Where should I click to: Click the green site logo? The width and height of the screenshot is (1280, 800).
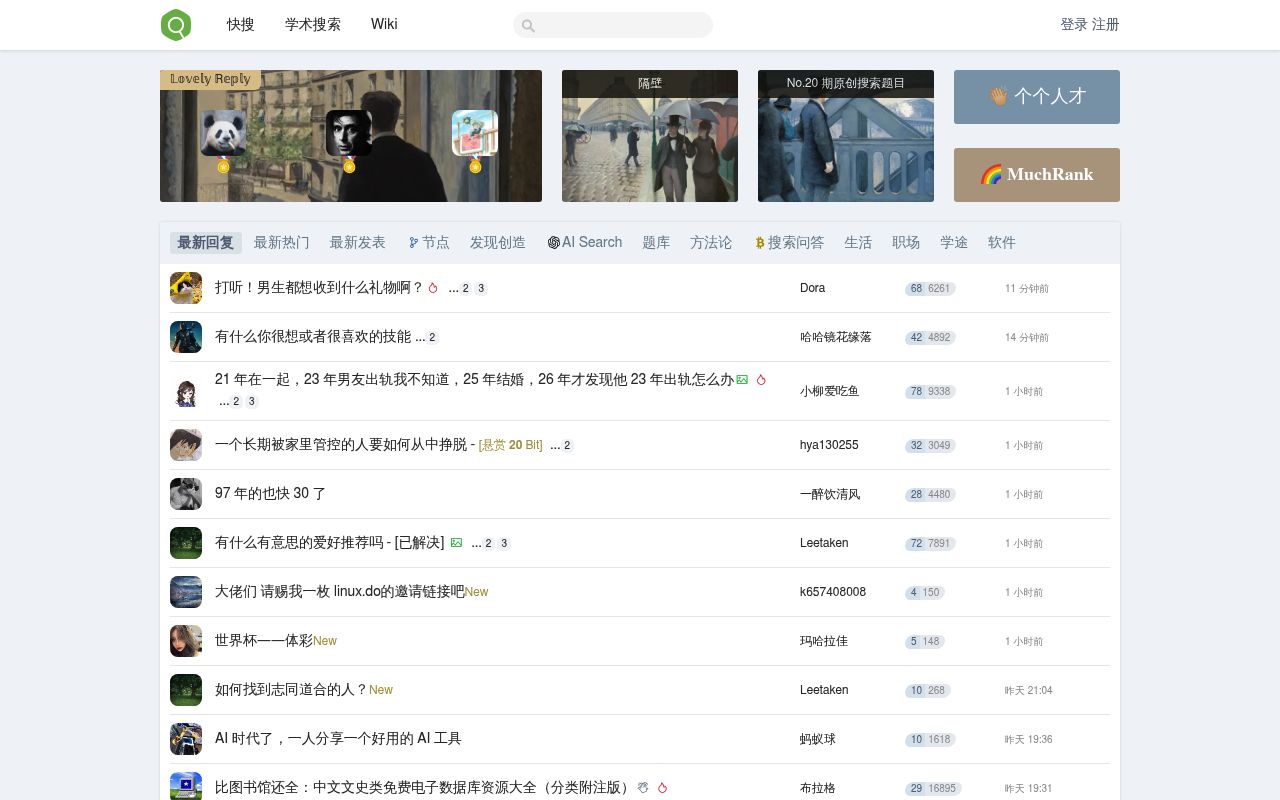176,25
